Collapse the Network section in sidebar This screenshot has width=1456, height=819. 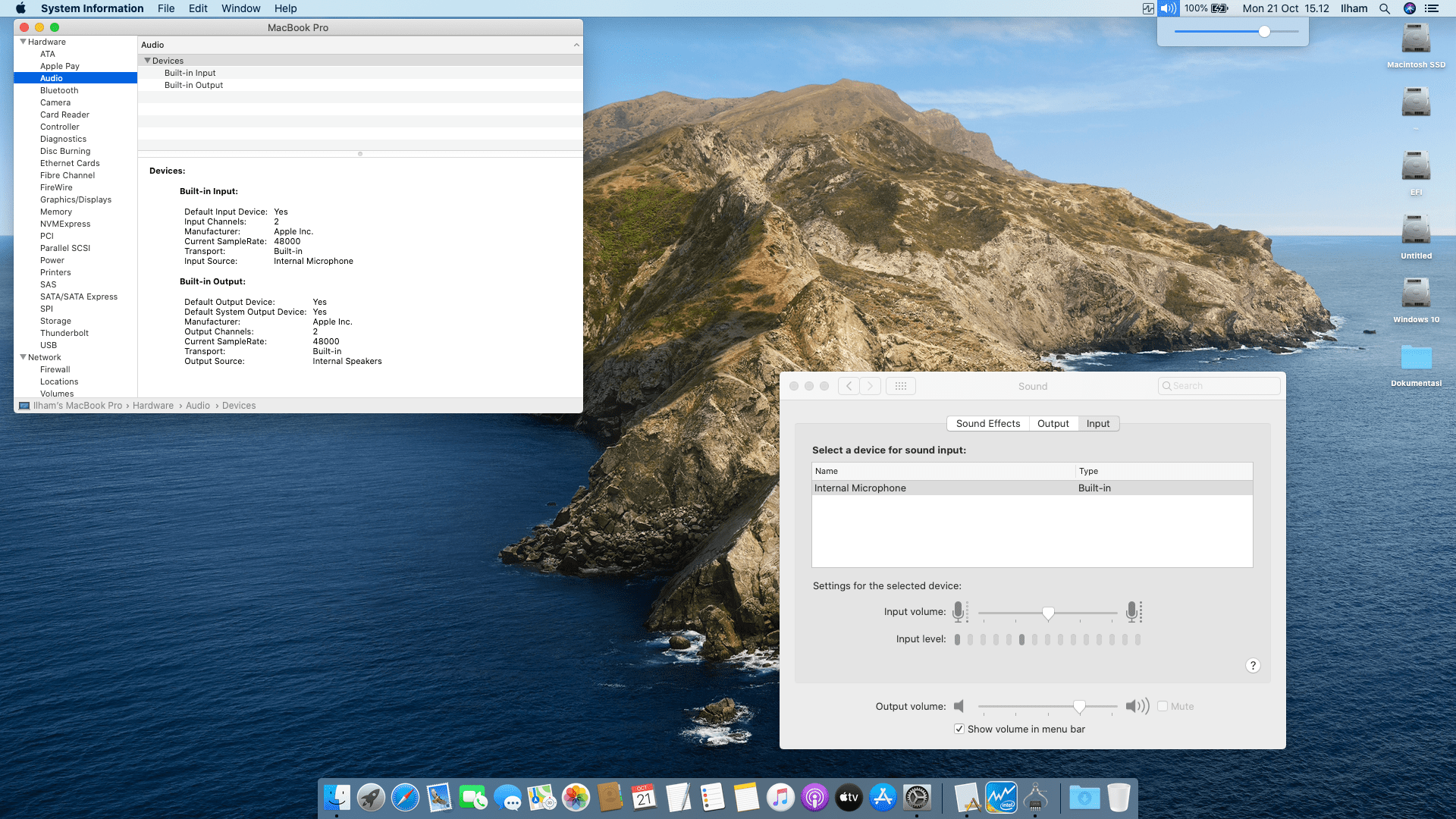(23, 357)
